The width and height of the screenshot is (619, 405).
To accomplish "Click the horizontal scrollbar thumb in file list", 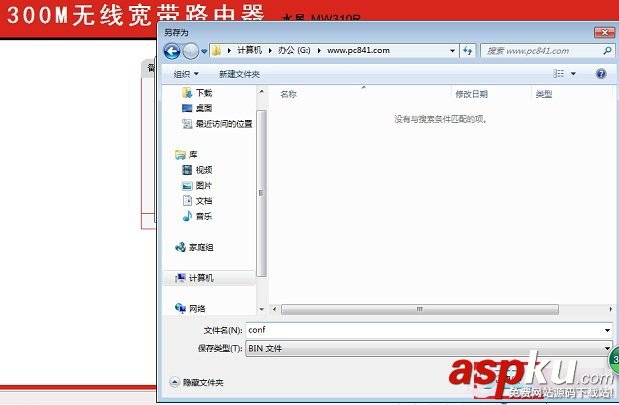I will (x=420, y=309).
